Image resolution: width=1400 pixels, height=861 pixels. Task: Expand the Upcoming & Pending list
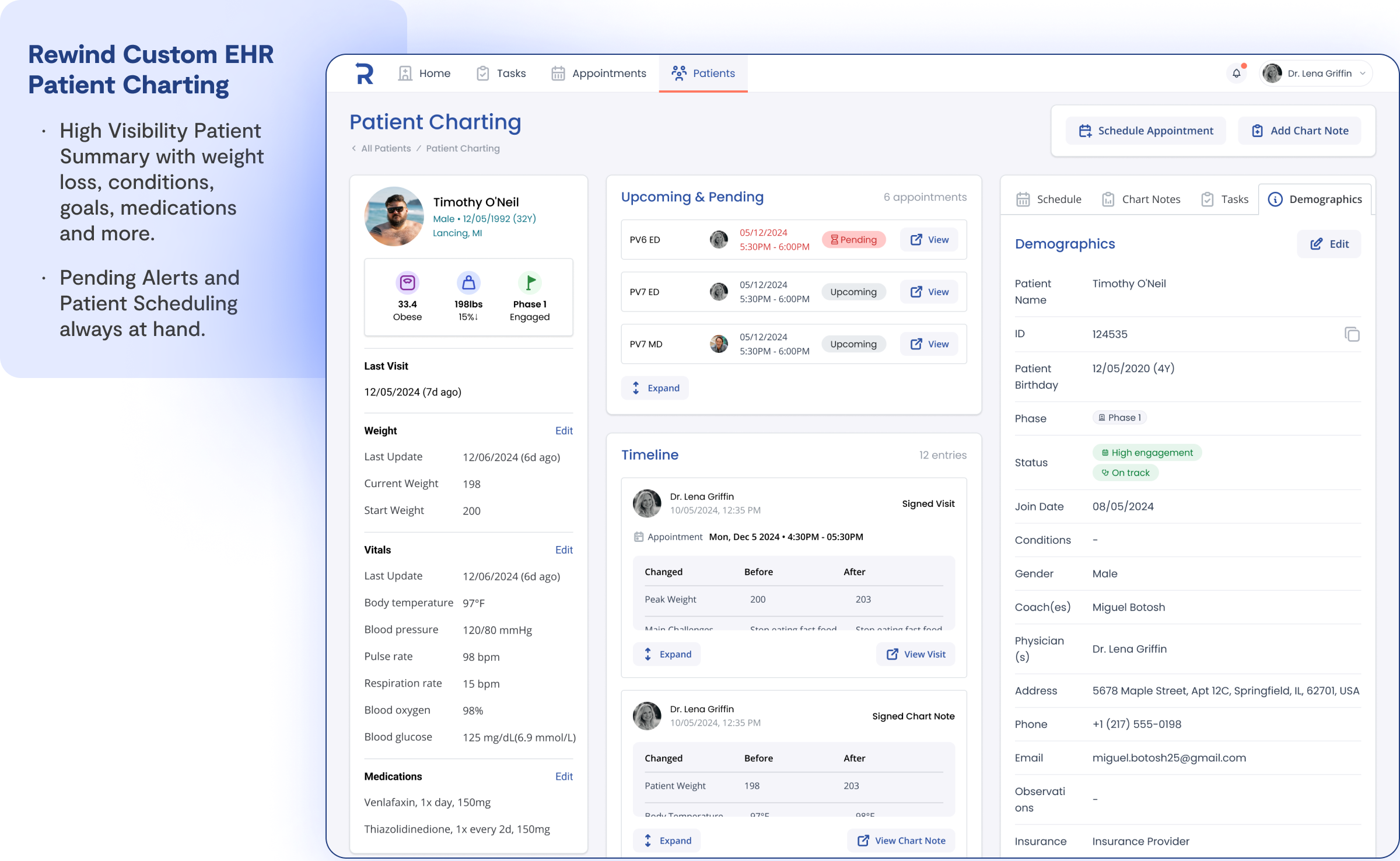click(x=656, y=388)
